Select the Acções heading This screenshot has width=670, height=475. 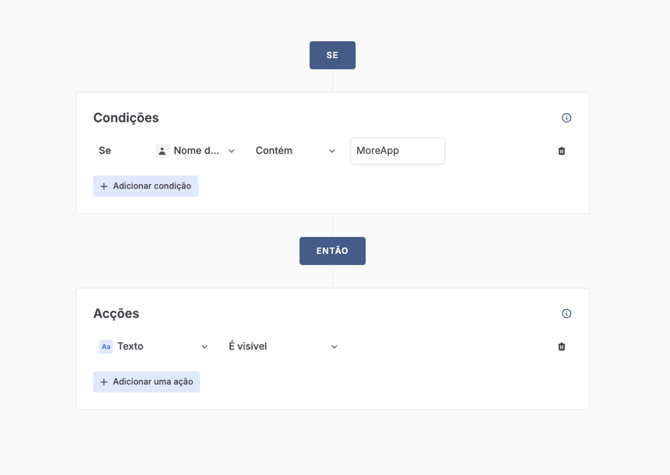coord(116,314)
